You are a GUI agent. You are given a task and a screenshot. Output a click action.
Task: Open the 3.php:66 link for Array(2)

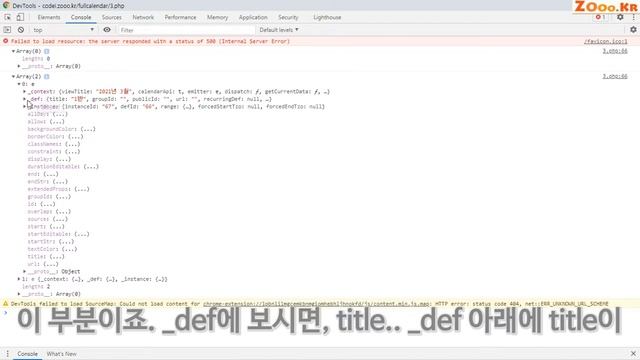tap(615, 77)
